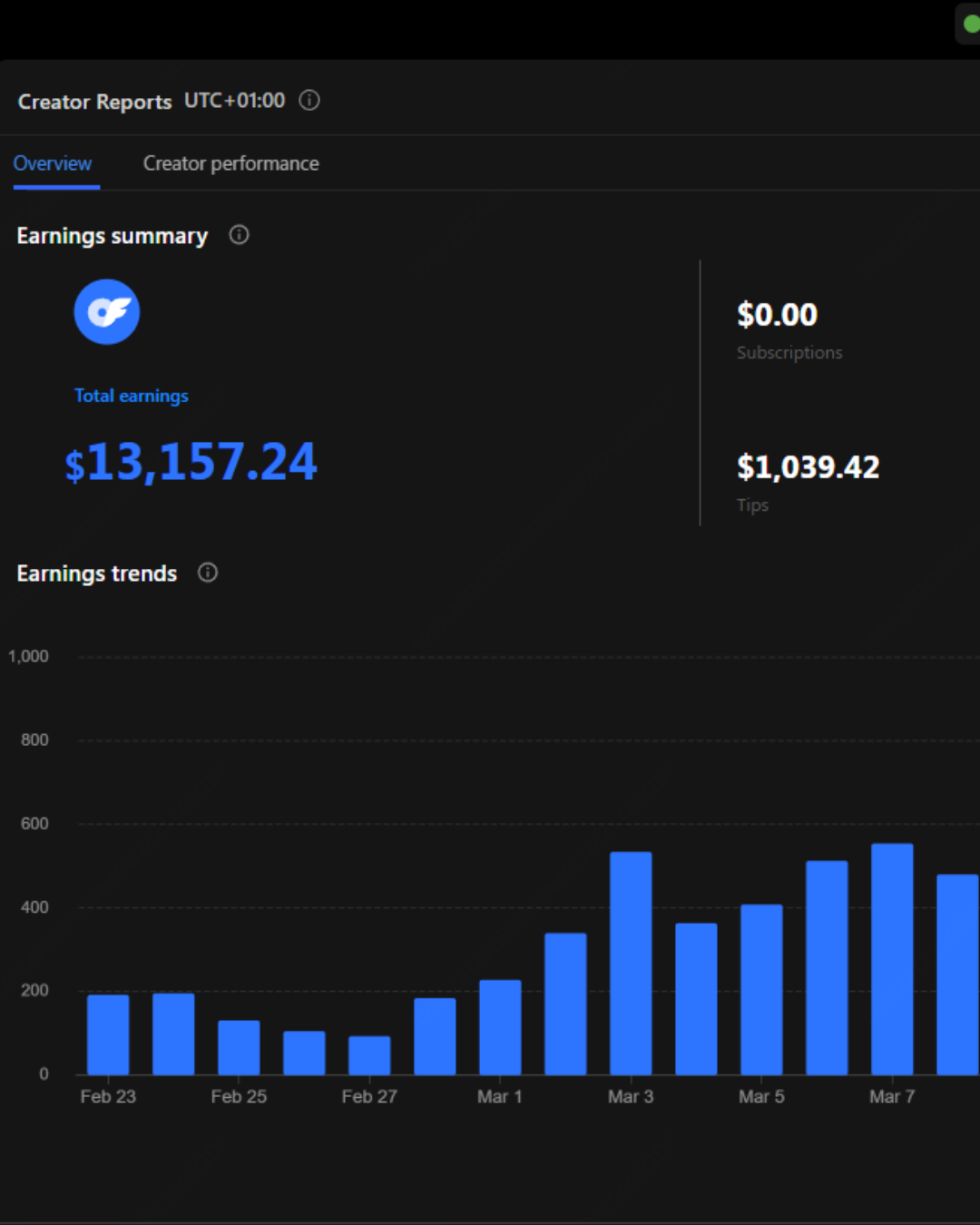Select the $0.00 Subscriptions figure
The image size is (980, 1225).
point(777,315)
